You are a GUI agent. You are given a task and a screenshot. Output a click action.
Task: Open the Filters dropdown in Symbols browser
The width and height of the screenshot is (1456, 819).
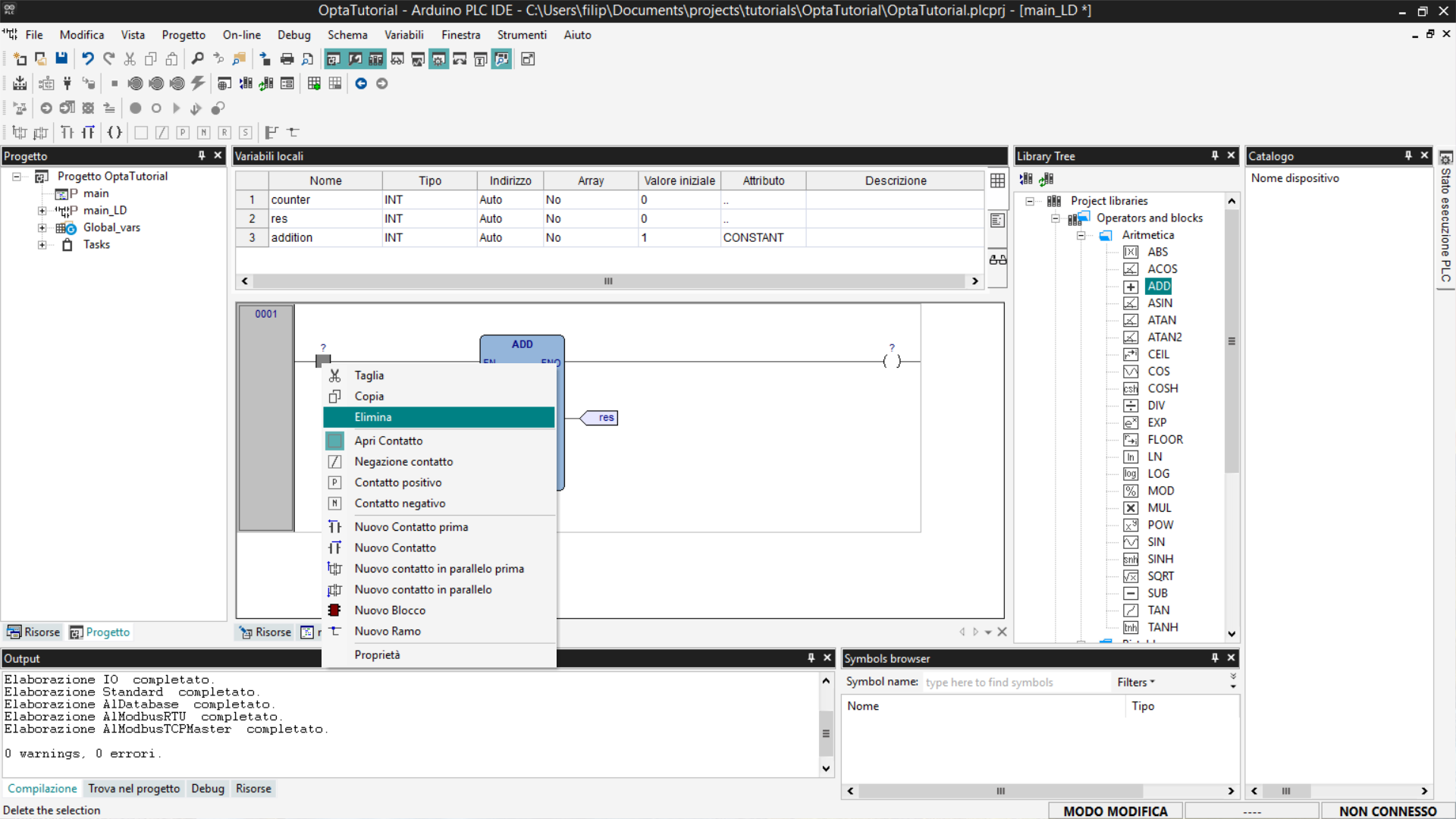(1135, 682)
